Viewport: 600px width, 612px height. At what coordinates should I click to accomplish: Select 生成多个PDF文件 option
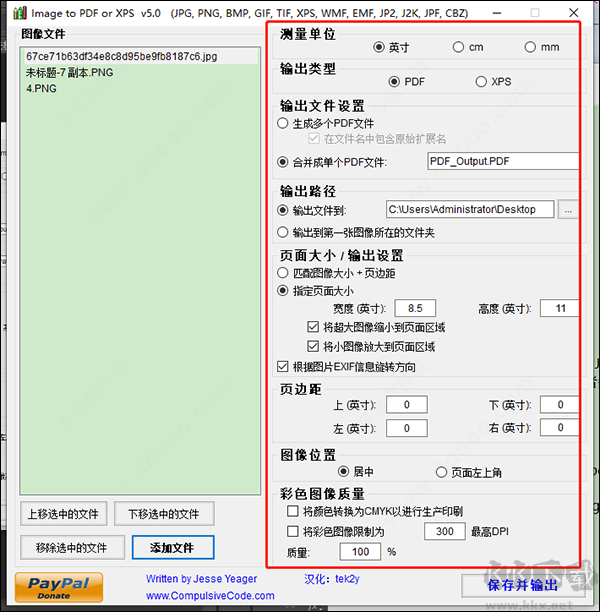coord(283,123)
